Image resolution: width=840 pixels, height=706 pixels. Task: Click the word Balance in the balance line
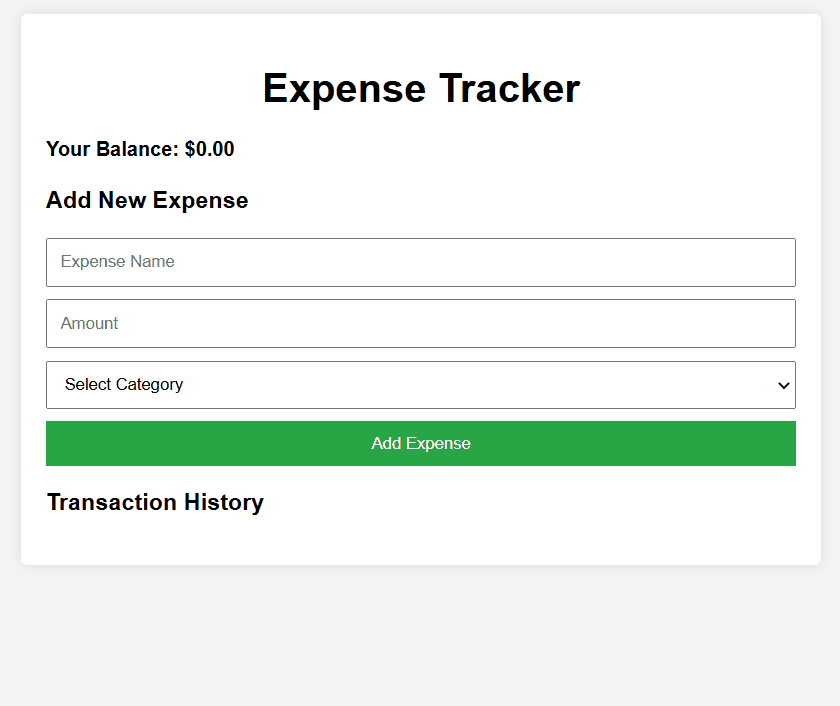pos(135,149)
